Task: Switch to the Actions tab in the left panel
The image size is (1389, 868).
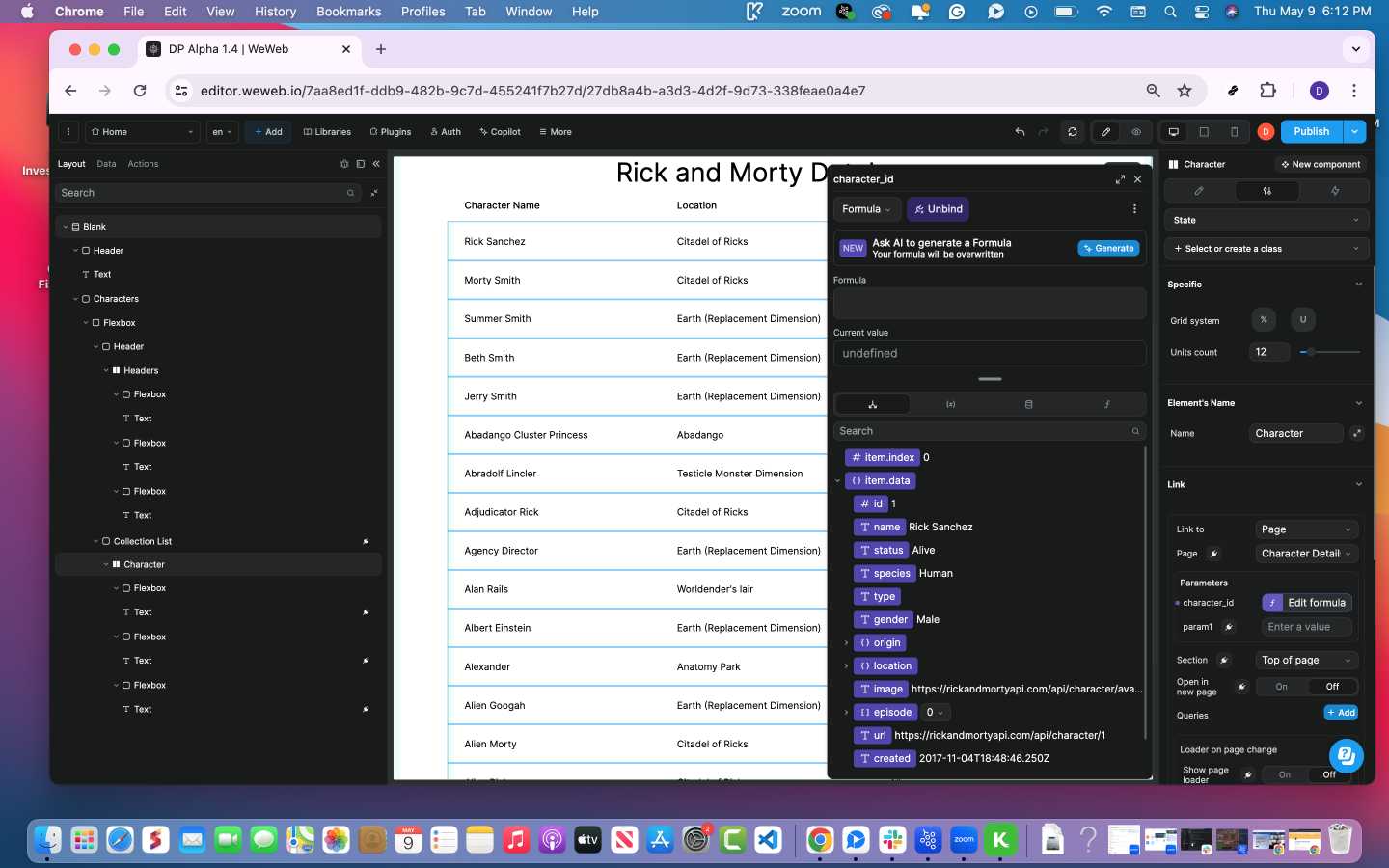Action: 143,164
